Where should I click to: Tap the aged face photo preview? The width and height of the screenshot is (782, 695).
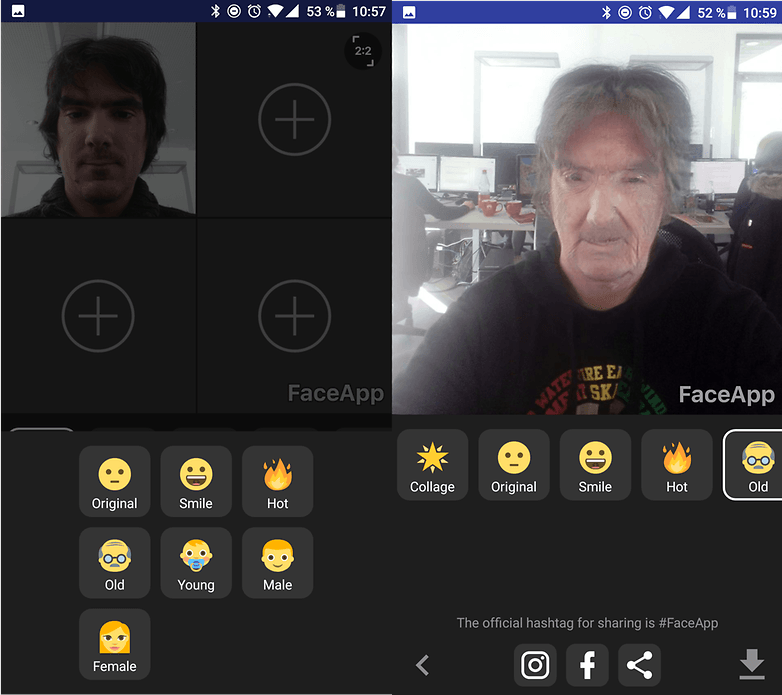(587, 219)
